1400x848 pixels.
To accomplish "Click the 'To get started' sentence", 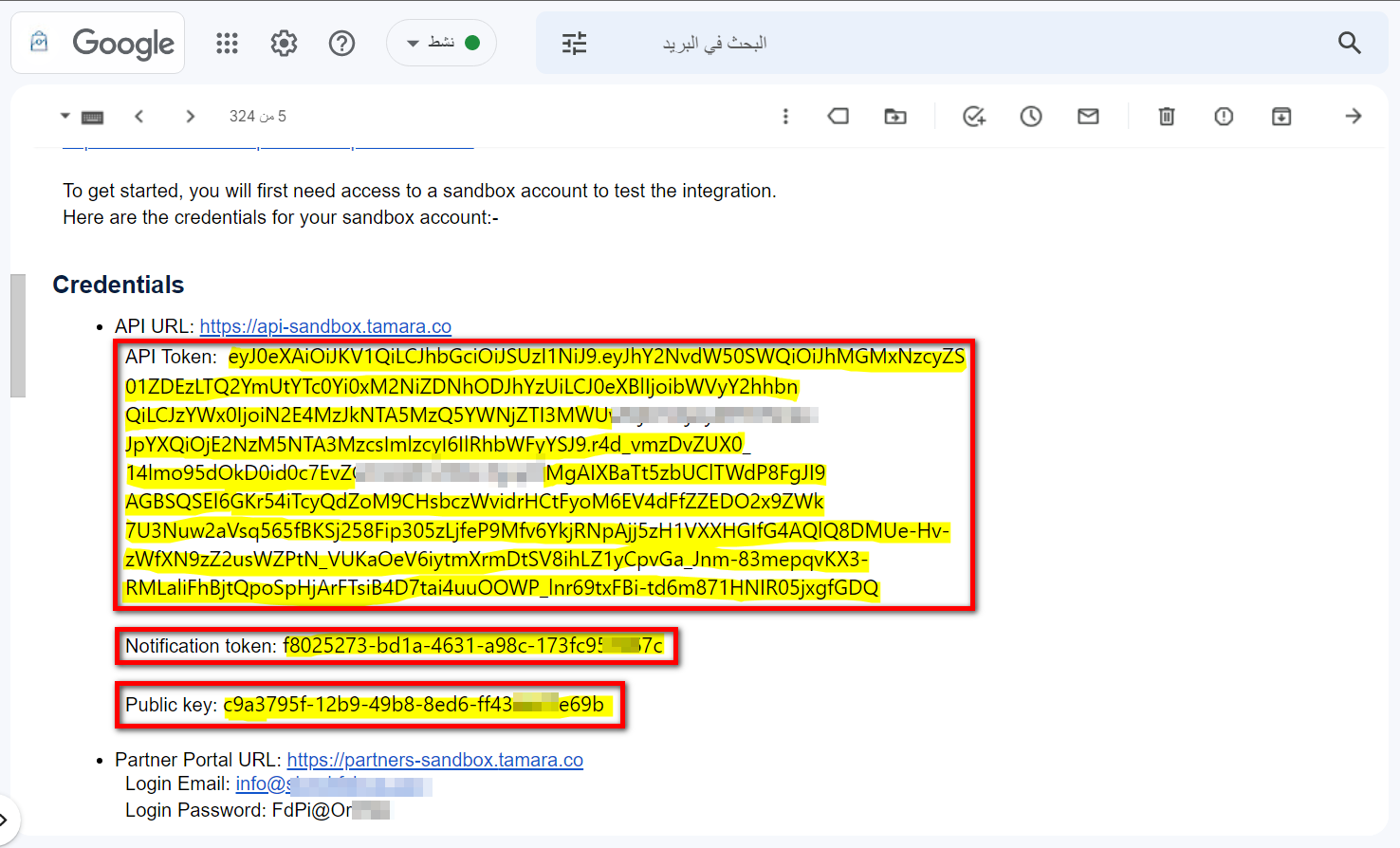I will pyautogui.click(x=419, y=191).
